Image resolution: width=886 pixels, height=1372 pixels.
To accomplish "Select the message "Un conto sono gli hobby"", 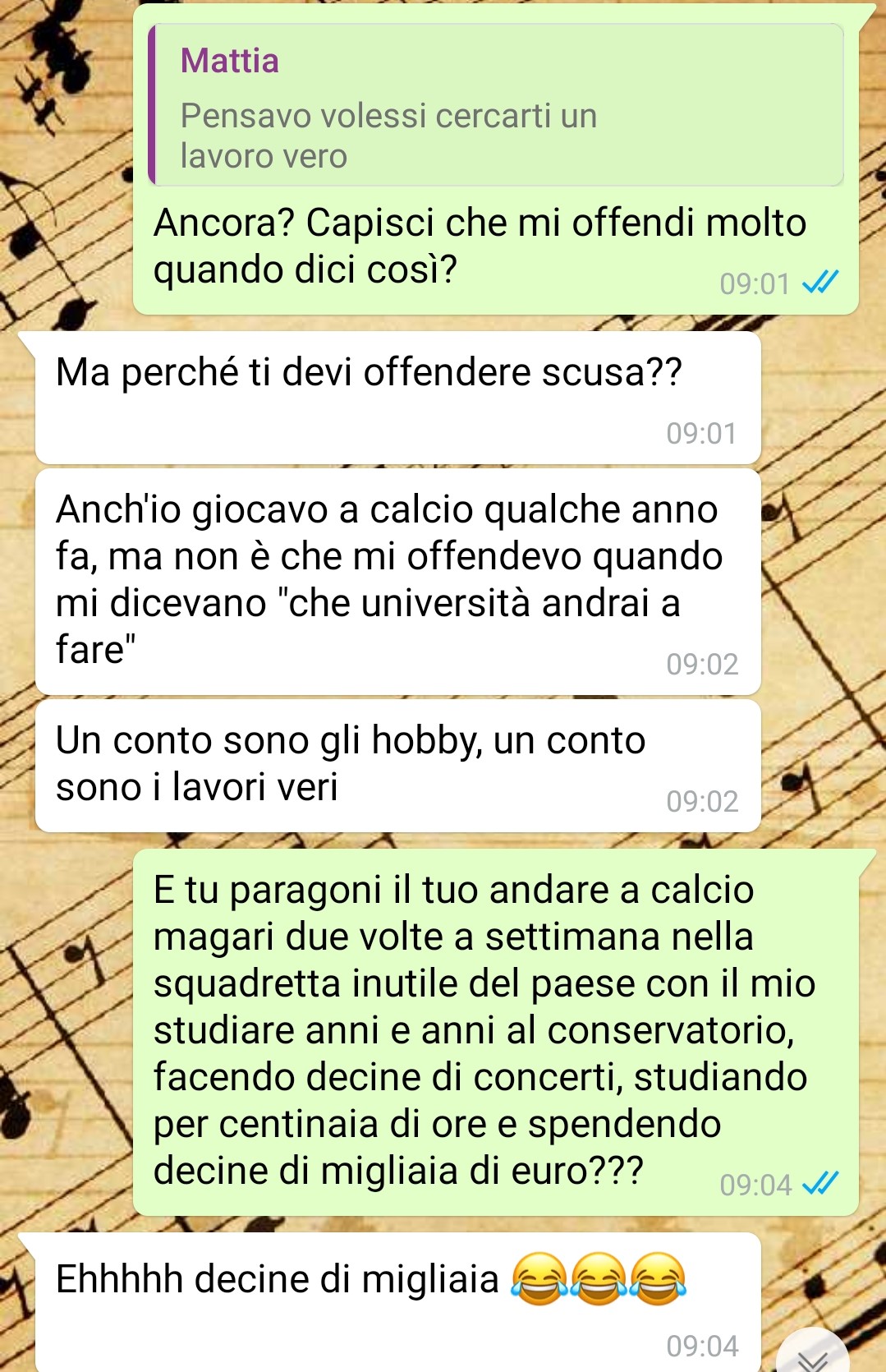I will [x=398, y=766].
